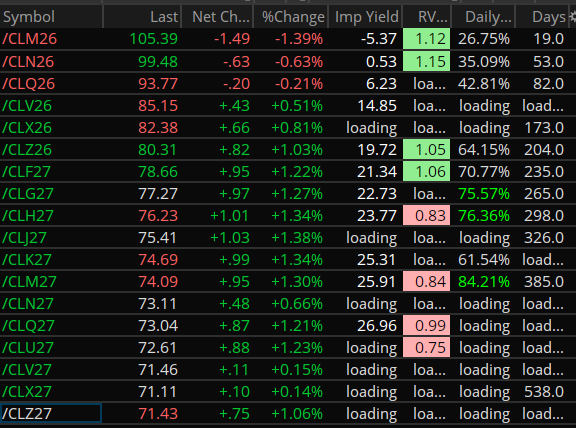Click the pink 0.83 RV cell
Viewport: 576px width, 428px height.
coord(426,216)
